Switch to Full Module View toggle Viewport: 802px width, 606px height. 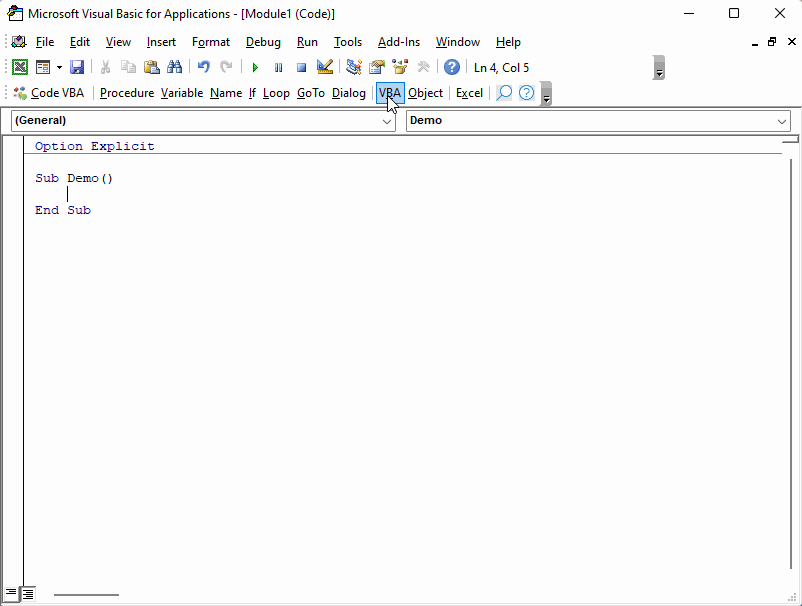27,593
